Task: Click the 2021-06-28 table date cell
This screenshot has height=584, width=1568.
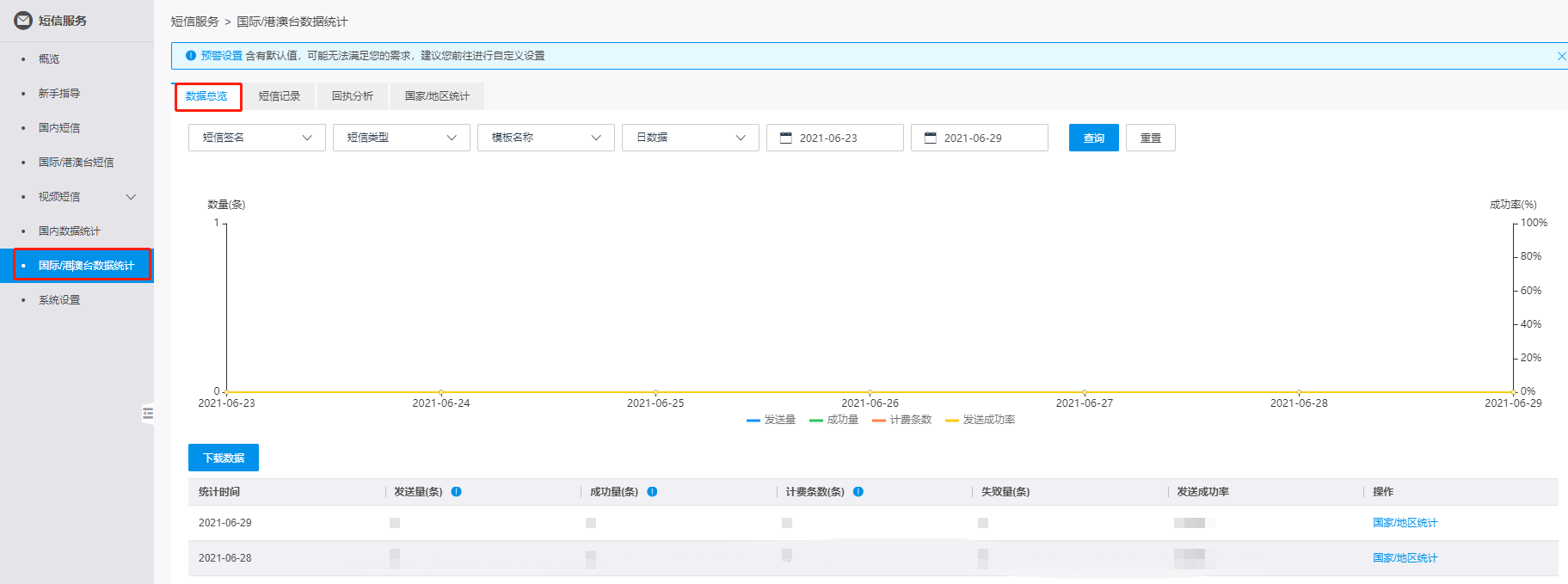Action: (225, 558)
